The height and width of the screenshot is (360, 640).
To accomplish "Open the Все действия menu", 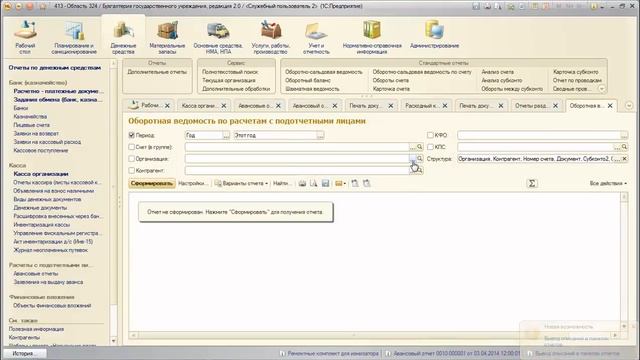I will click(608, 184).
